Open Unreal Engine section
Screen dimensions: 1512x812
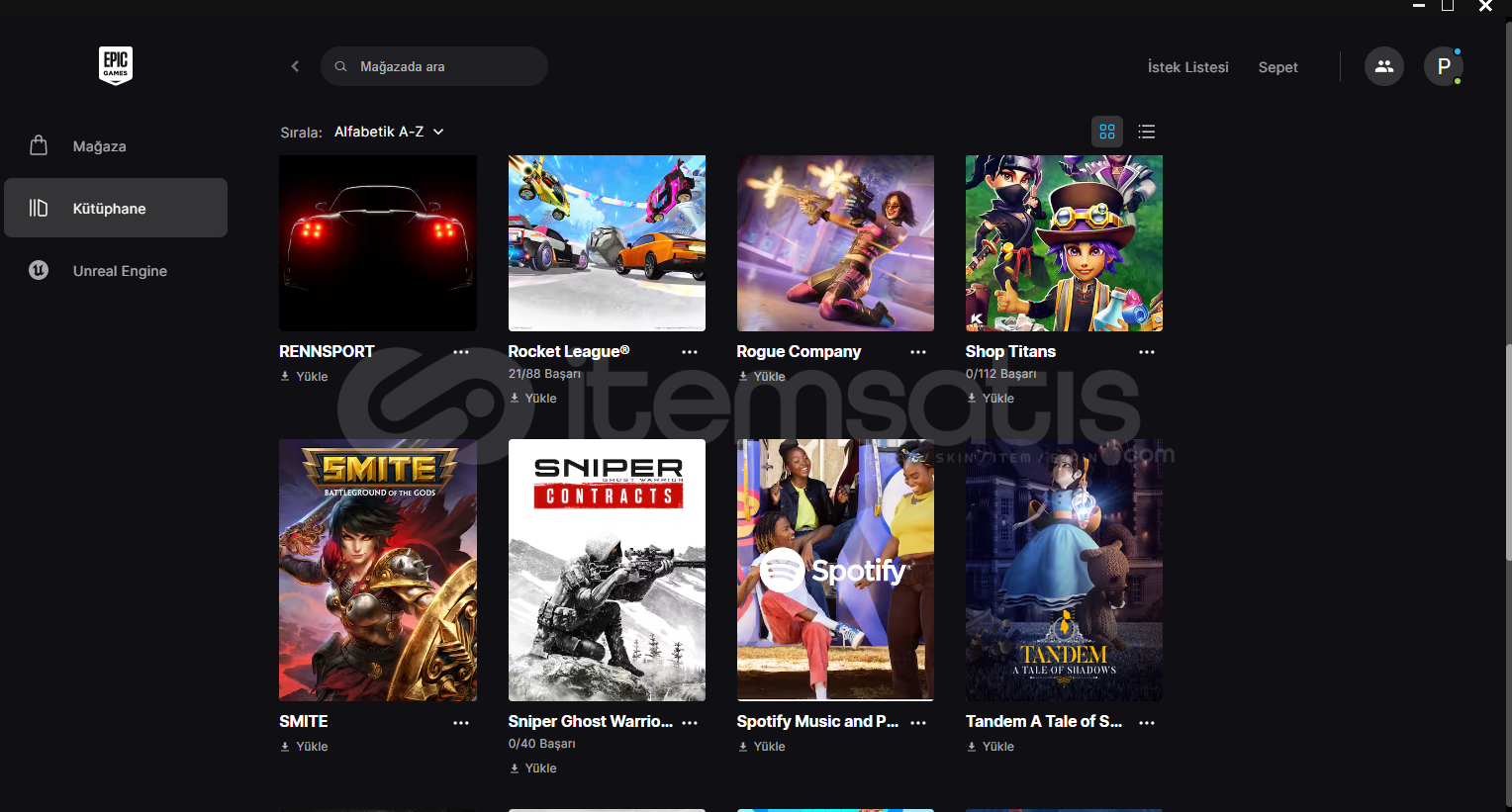(x=116, y=270)
